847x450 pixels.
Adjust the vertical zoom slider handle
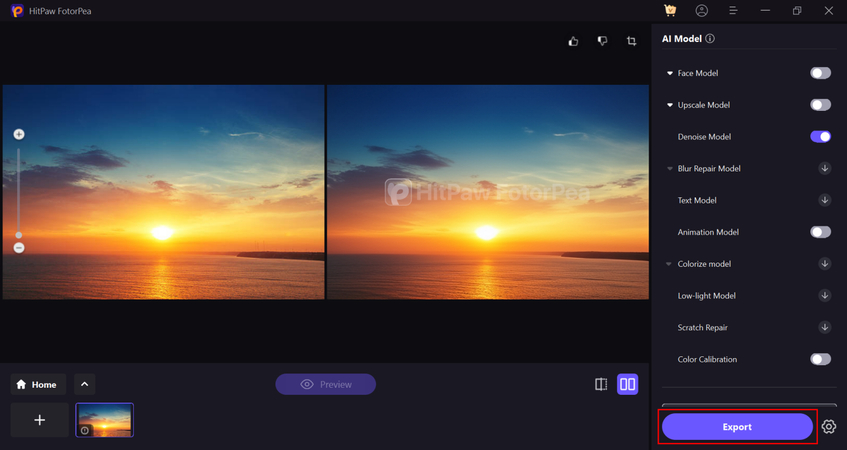(19, 235)
